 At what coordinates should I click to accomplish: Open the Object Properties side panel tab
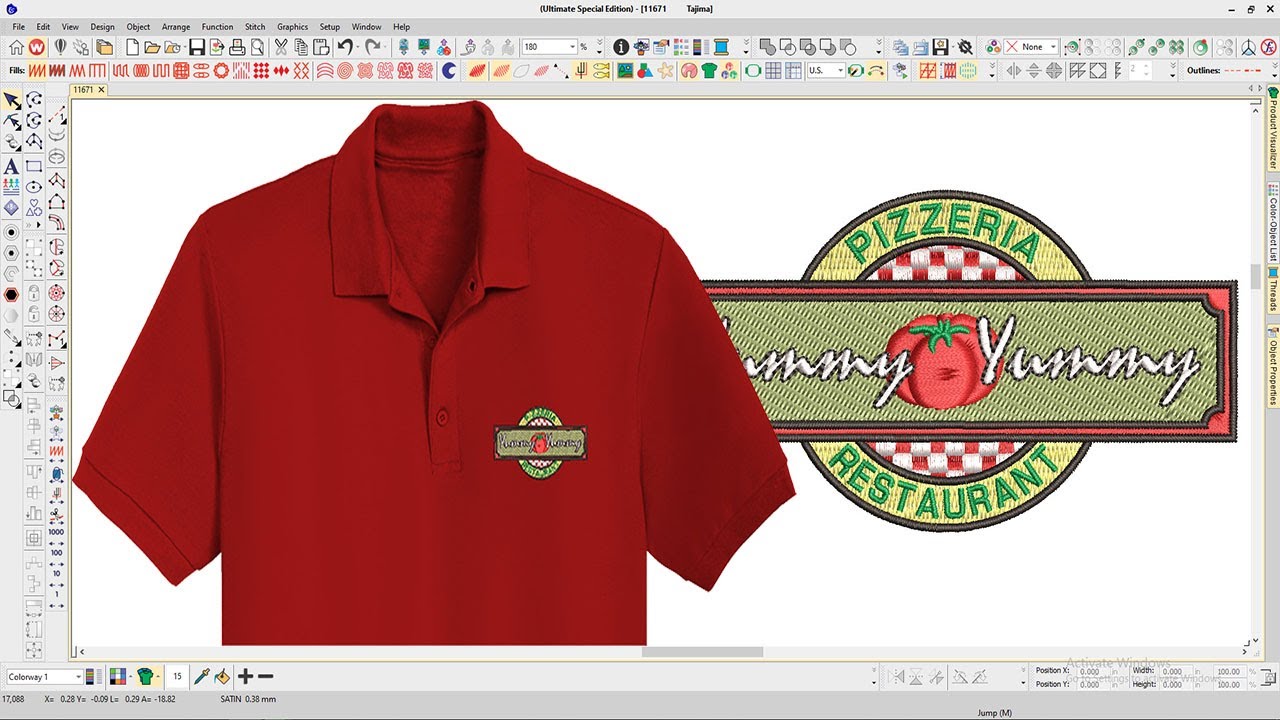1273,367
